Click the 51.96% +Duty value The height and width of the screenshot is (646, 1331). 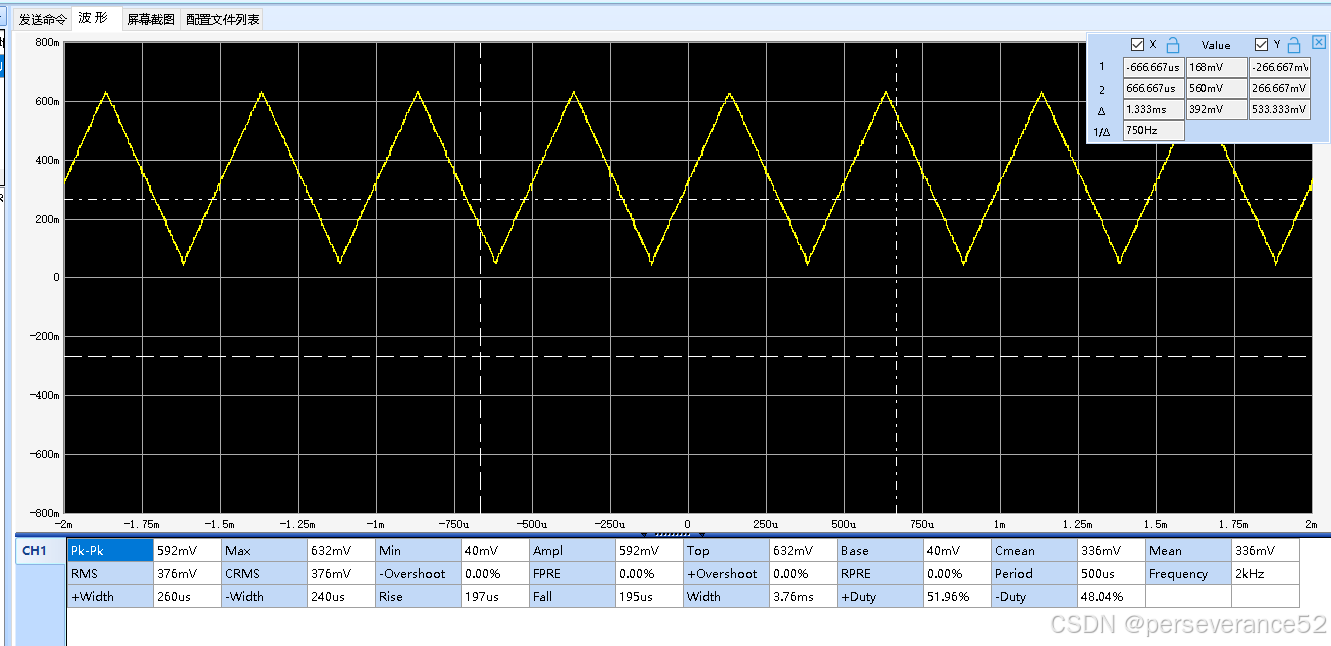tap(958, 597)
